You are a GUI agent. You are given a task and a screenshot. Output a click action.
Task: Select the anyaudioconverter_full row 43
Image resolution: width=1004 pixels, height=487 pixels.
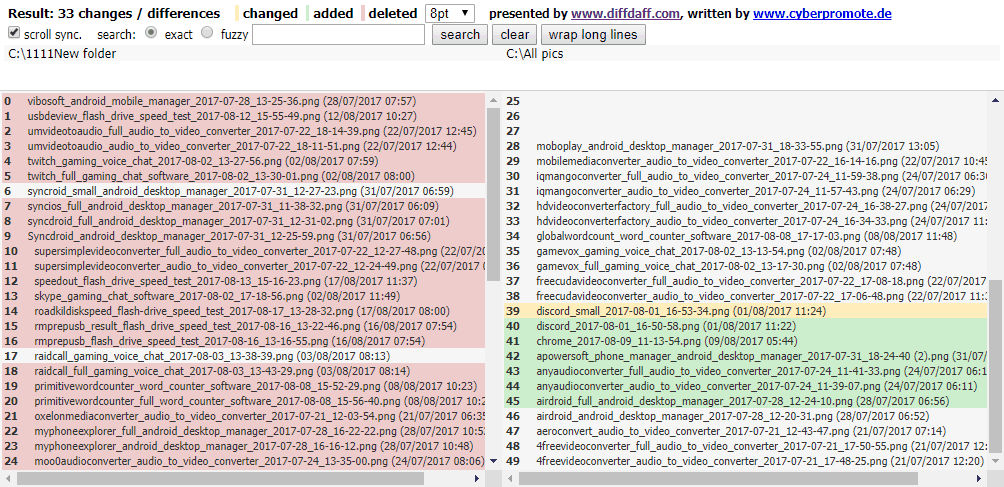[745, 371]
